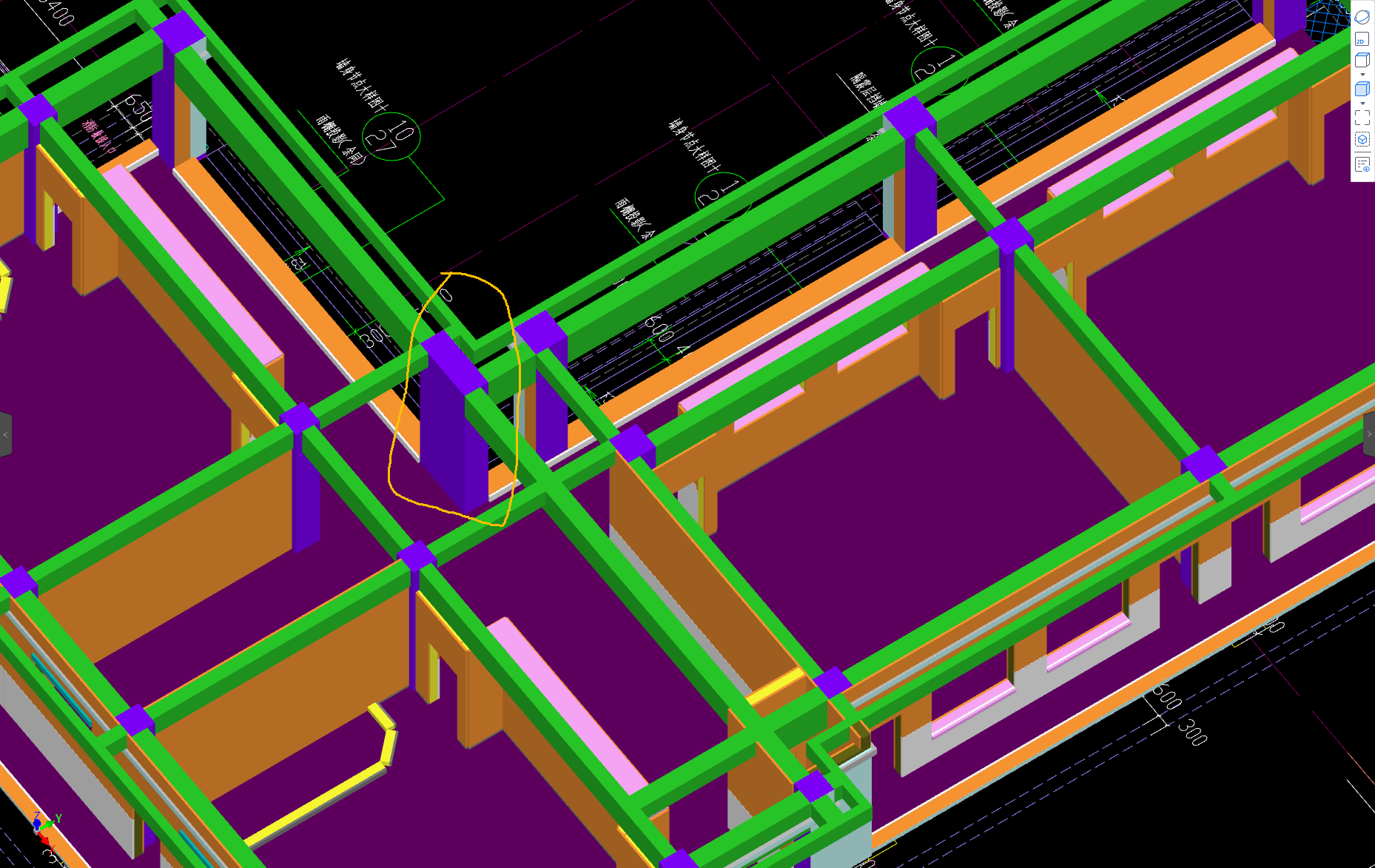Expand the shaded display mode dropdown arrow
Screen dimensions: 1375x868
pyautogui.click(x=1362, y=103)
